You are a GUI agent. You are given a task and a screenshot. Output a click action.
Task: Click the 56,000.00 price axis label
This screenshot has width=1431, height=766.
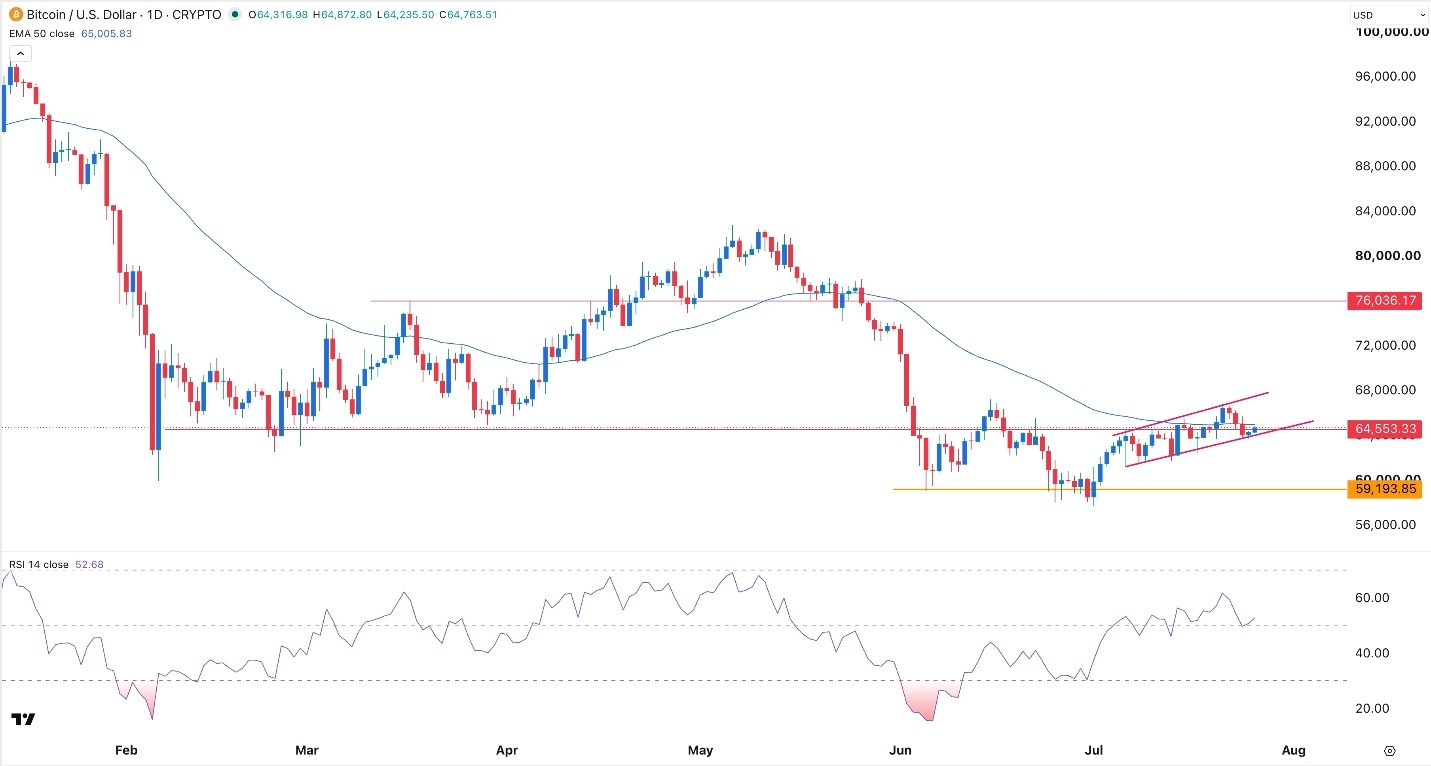pyautogui.click(x=1384, y=524)
